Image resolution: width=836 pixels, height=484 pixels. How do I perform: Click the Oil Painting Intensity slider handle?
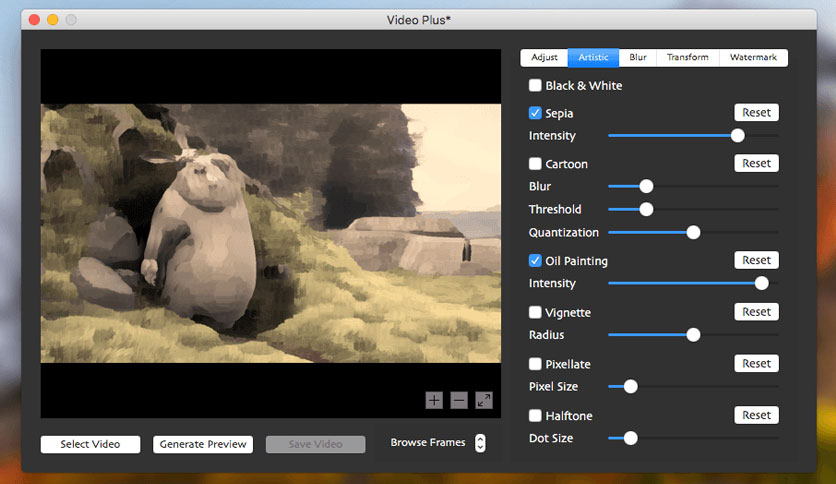click(x=762, y=283)
